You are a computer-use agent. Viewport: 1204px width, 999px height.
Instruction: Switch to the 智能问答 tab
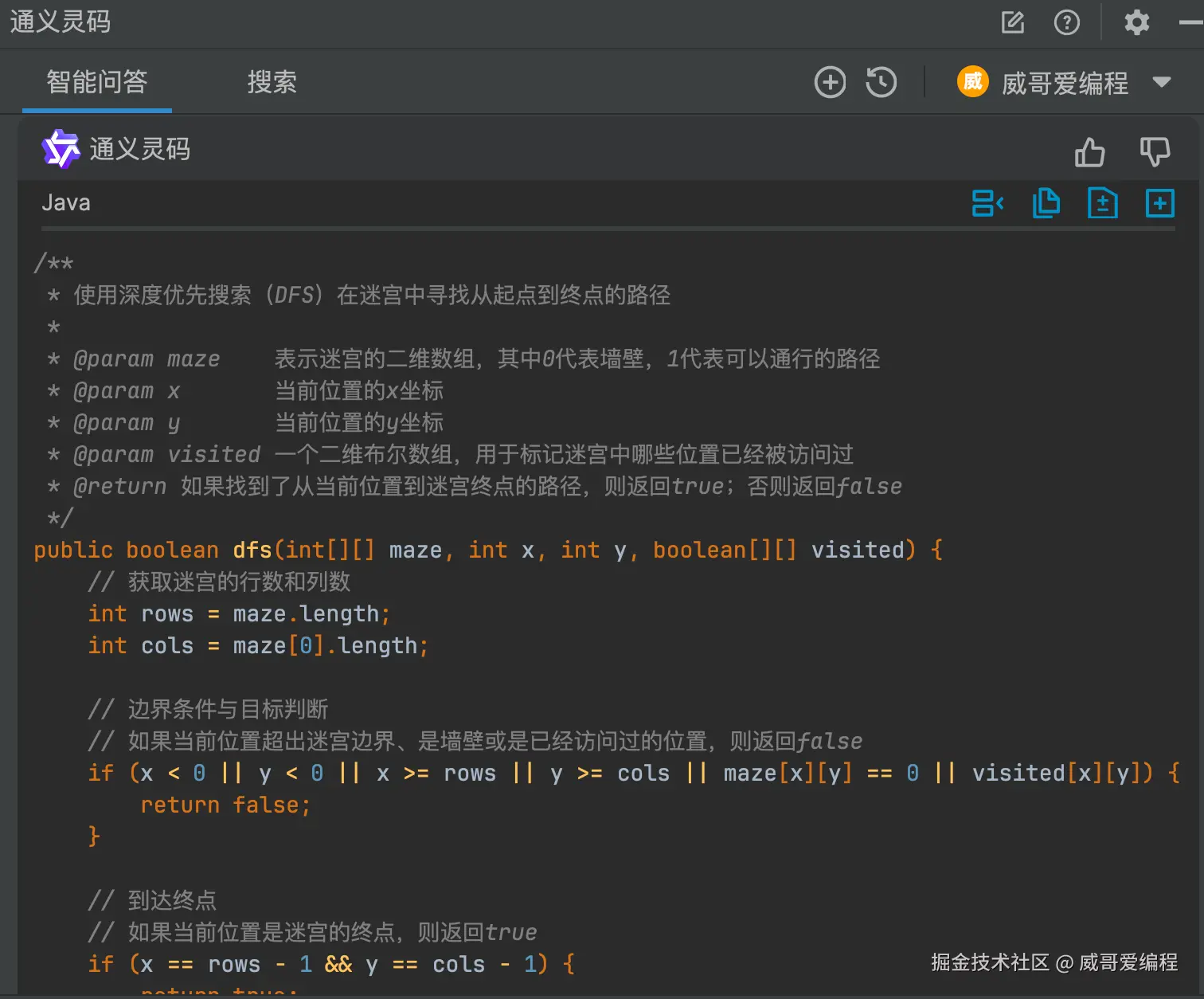click(97, 82)
